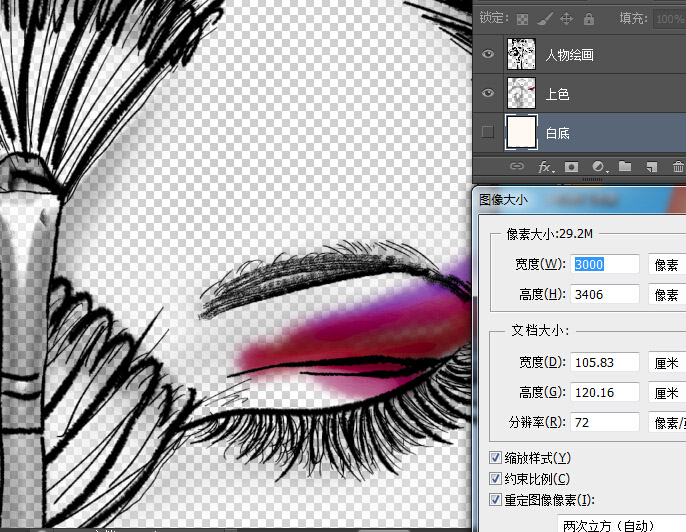The image size is (686, 532).
Task: Toggle 缩放样式 checkbox
Action: point(495,458)
